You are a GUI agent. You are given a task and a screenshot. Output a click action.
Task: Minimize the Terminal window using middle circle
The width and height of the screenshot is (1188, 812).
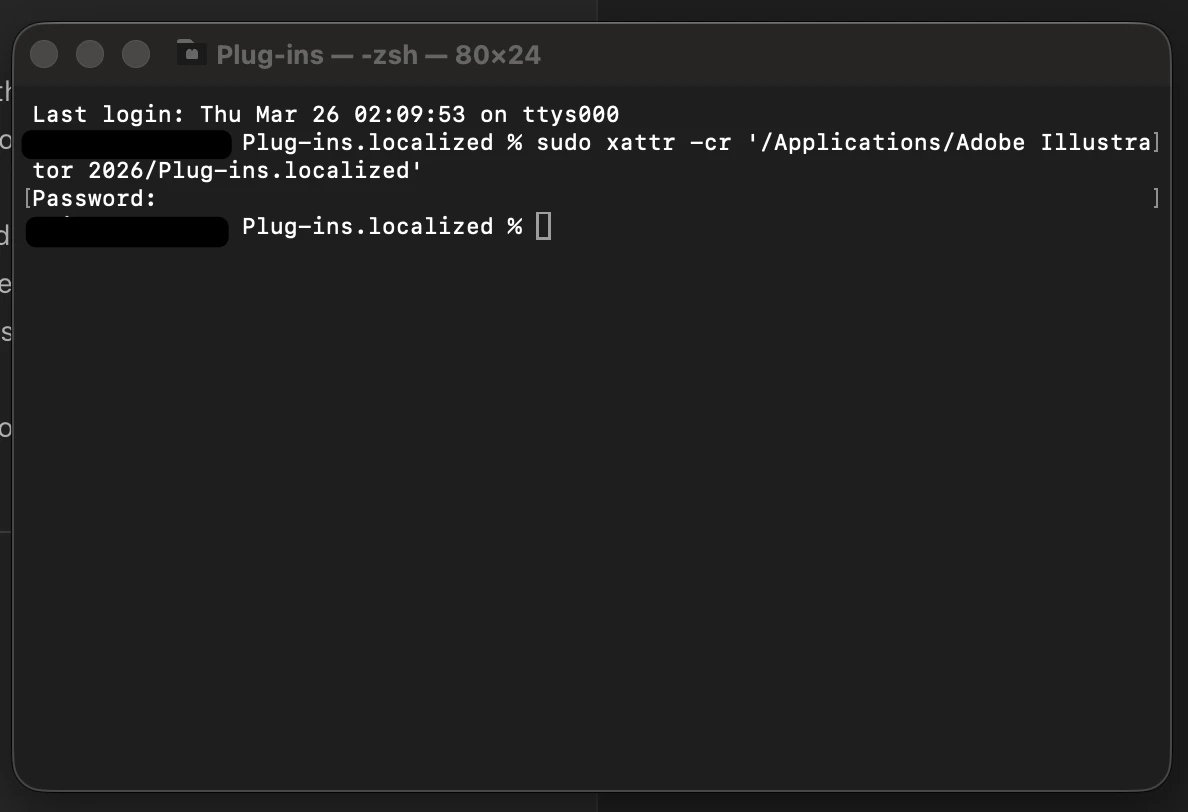[90, 54]
